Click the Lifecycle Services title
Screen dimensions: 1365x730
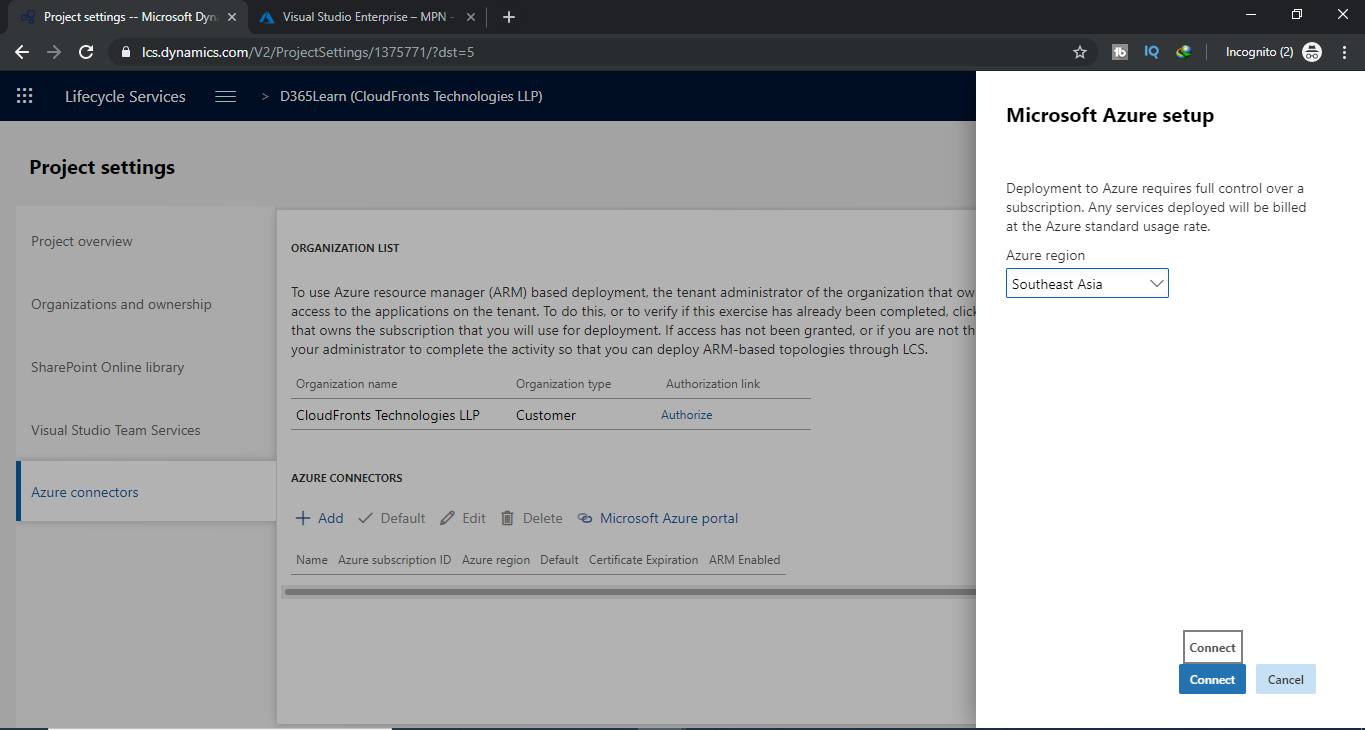click(x=125, y=96)
